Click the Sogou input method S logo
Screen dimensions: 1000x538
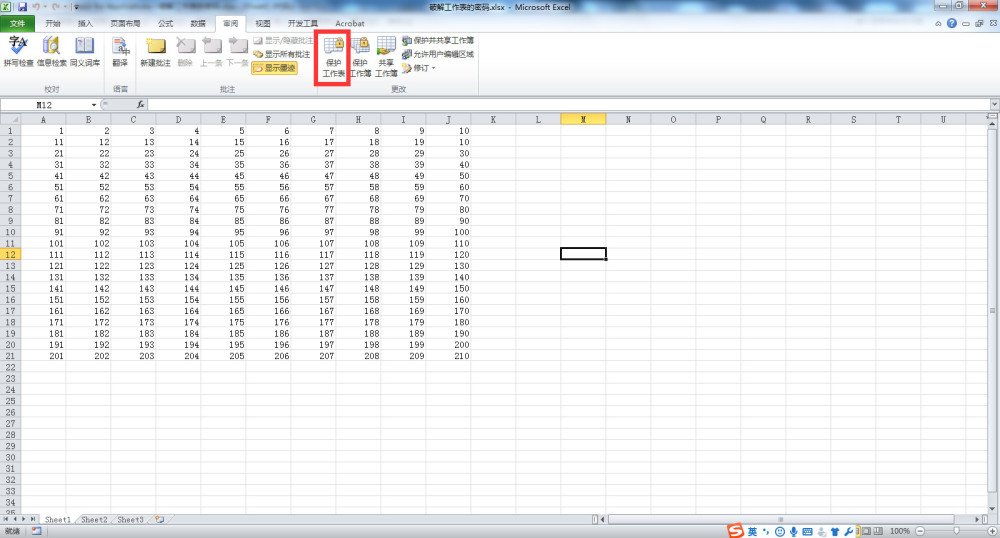tap(736, 531)
